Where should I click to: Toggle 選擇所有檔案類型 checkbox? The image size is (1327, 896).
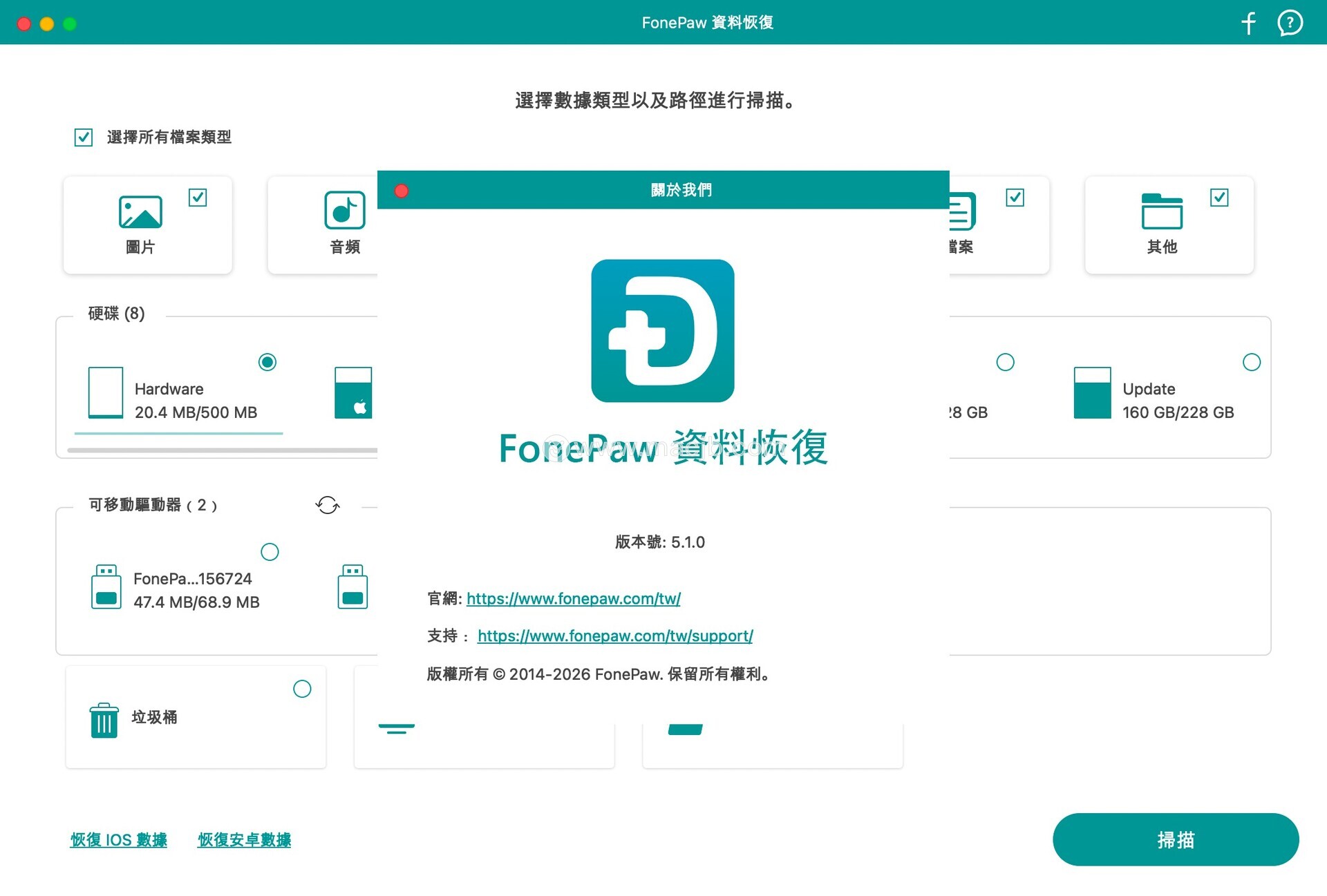[84, 137]
